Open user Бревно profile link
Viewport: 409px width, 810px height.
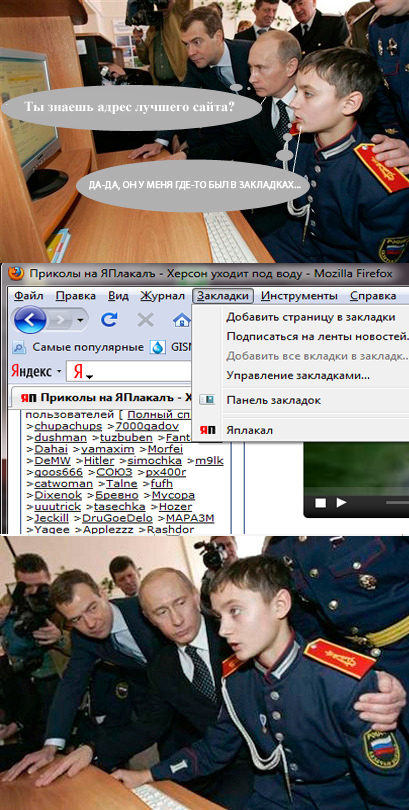tap(117, 495)
